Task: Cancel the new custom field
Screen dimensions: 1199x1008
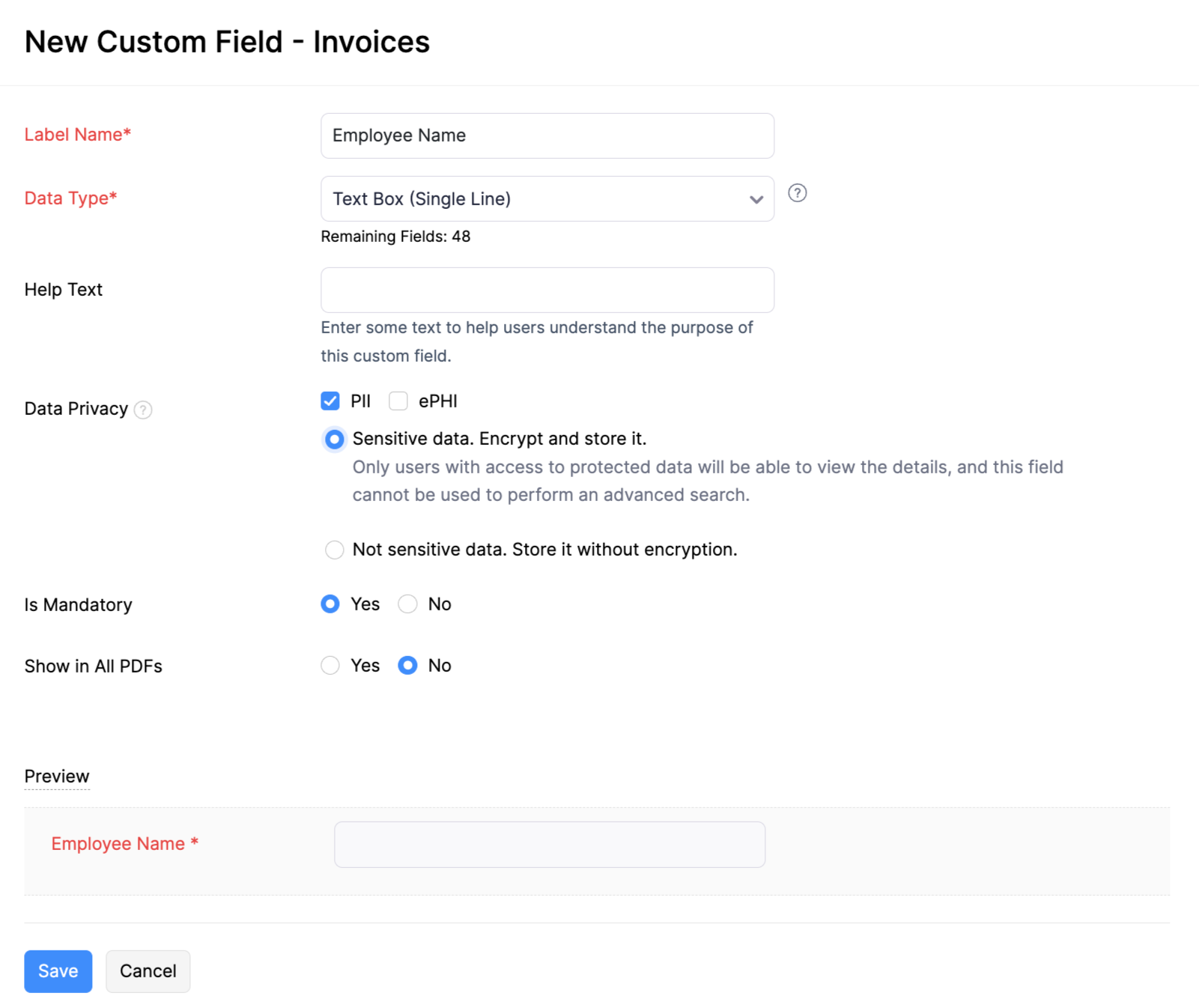Action: click(x=148, y=971)
